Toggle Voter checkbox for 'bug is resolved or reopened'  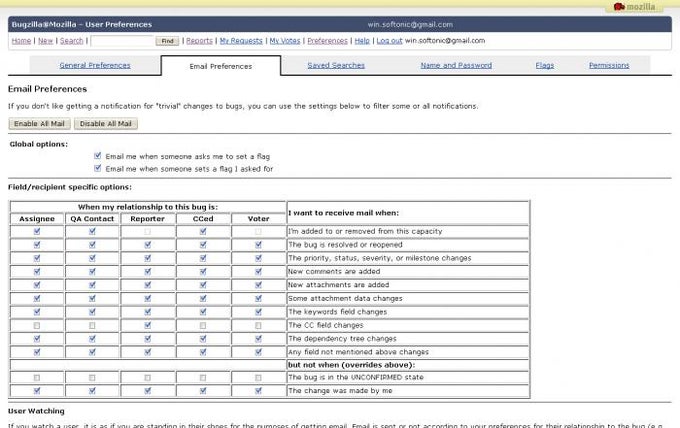[258, 245]
